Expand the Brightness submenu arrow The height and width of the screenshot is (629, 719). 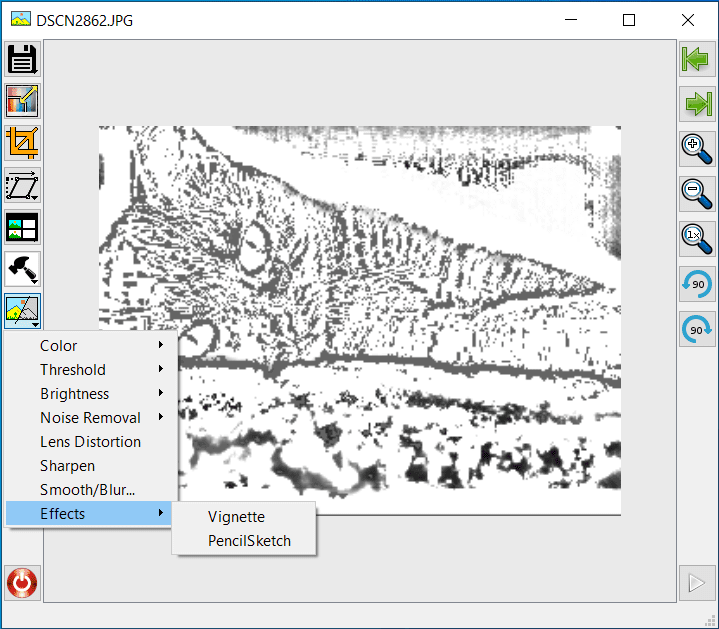click(x=160, y=392)
